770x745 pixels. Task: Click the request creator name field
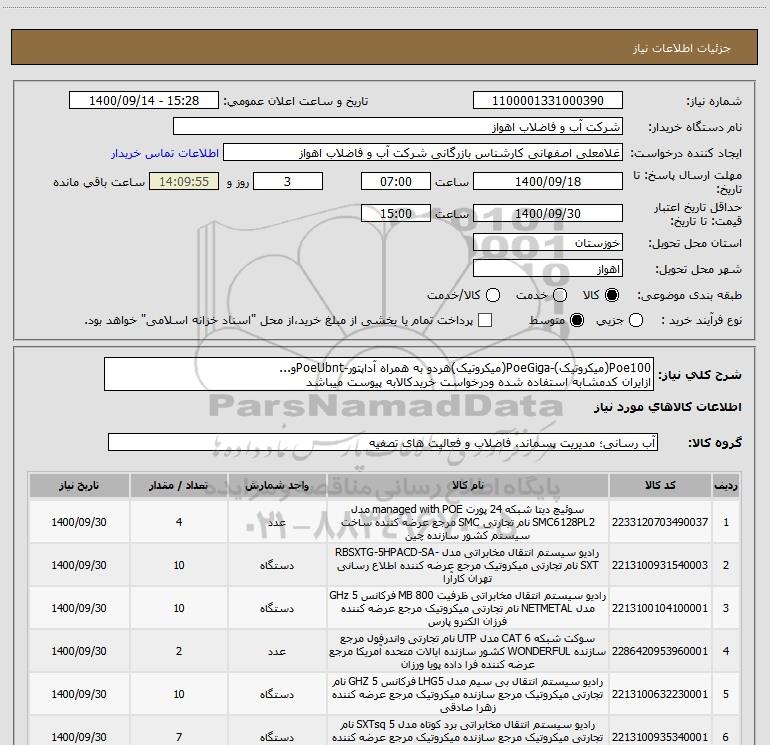pos(423,153)
